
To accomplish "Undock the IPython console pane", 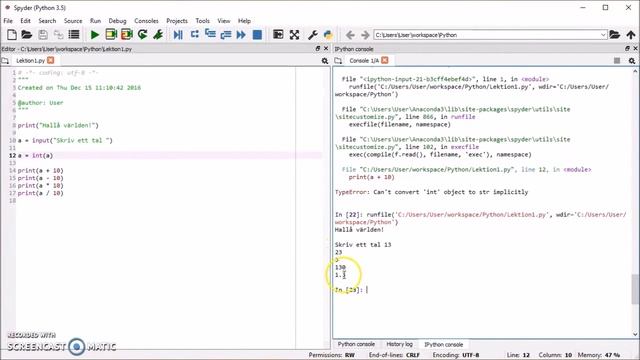I will (627, 49).
